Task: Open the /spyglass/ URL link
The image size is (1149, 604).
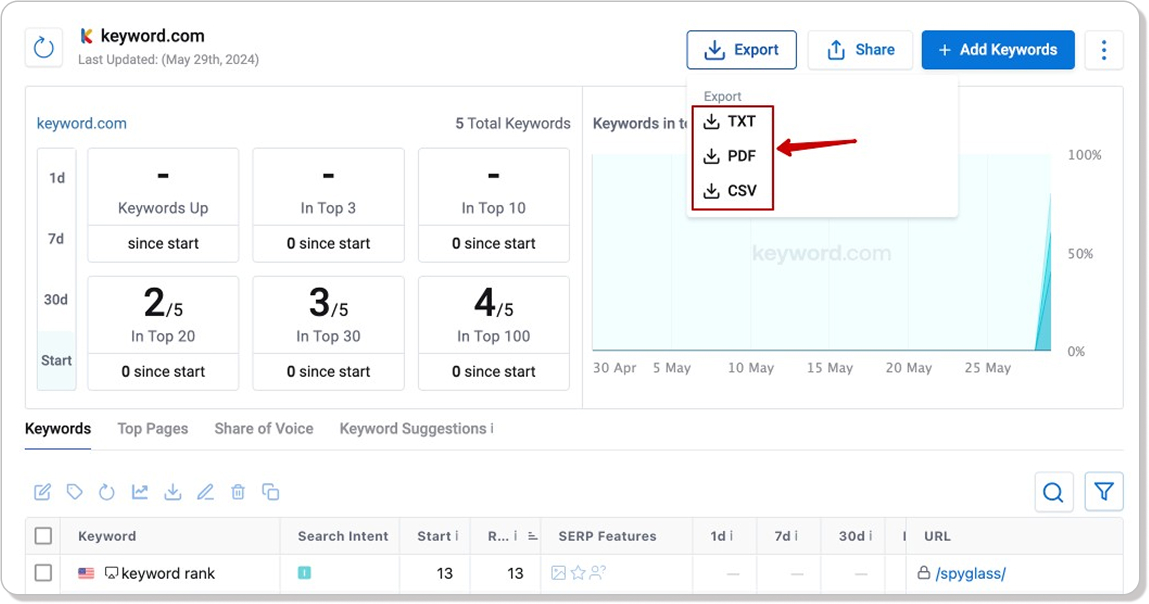Action: [971, 573]
